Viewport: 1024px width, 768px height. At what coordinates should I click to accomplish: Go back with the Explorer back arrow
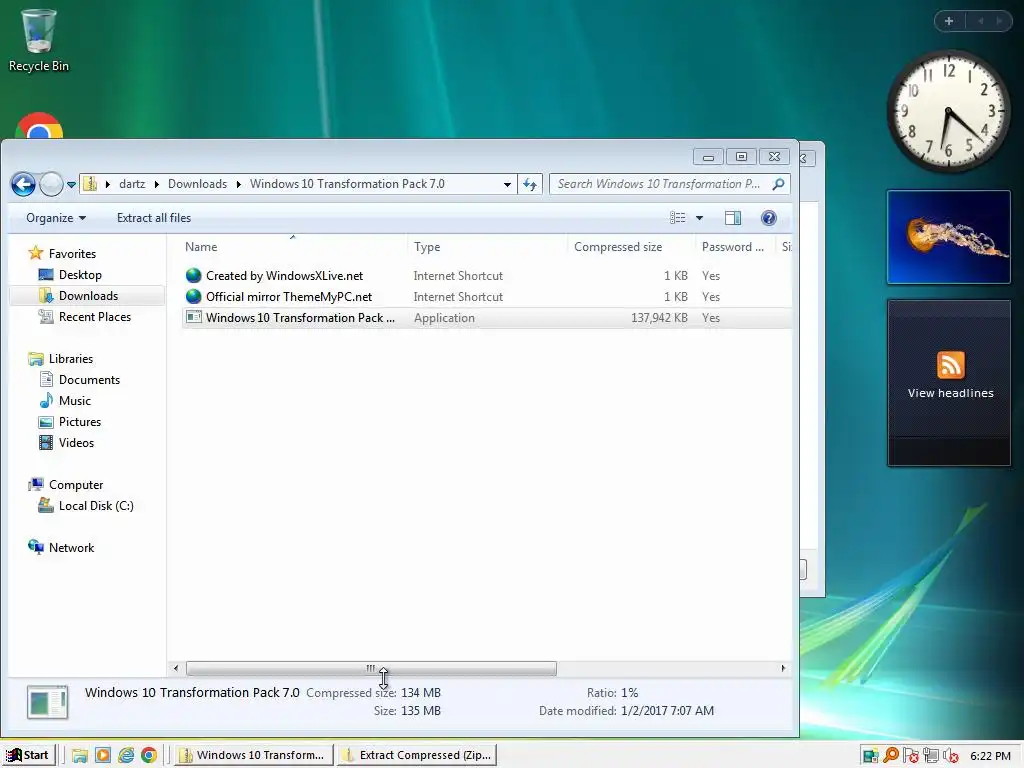pyautogui.click(x=24, y=185)
